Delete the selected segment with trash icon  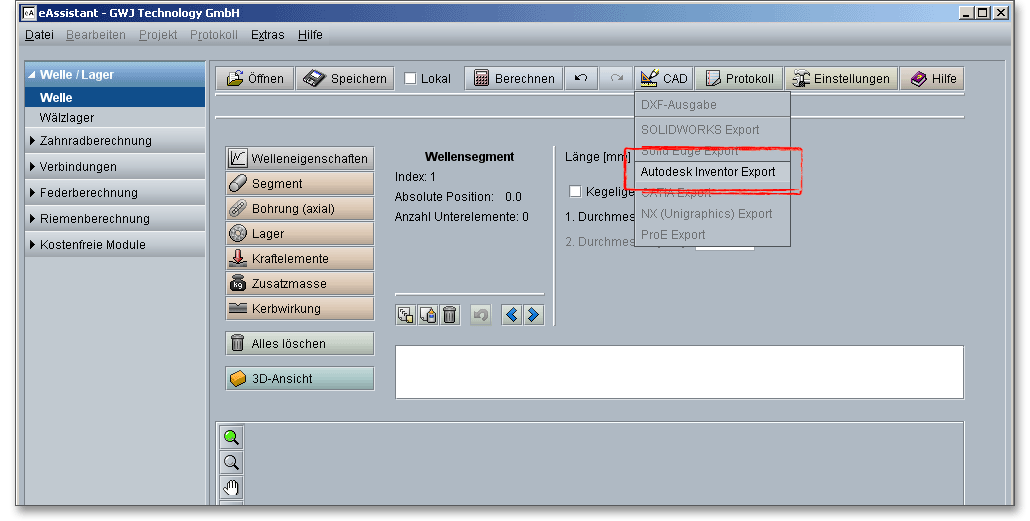(450, 315)
